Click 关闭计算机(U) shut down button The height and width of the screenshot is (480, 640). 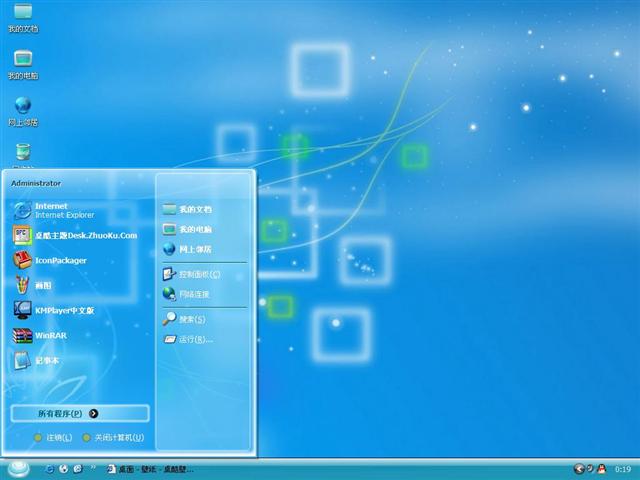coord(113,438)
